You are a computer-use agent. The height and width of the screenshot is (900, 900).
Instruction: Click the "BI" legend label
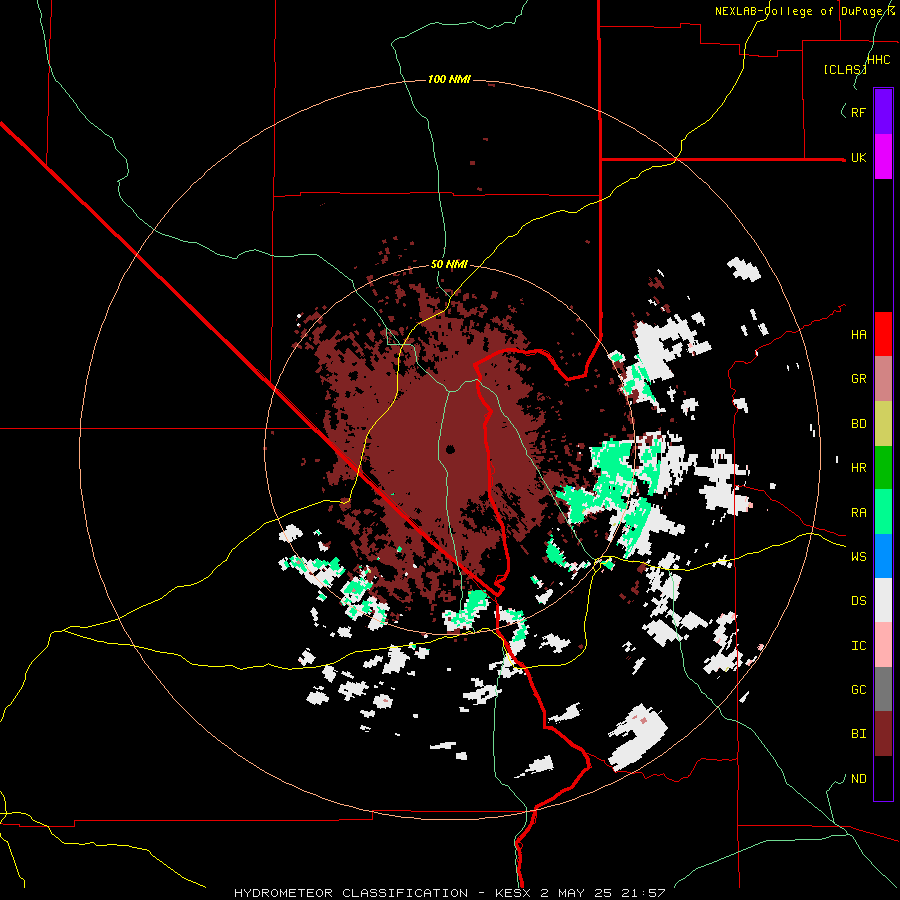click(x=858, y=734)
